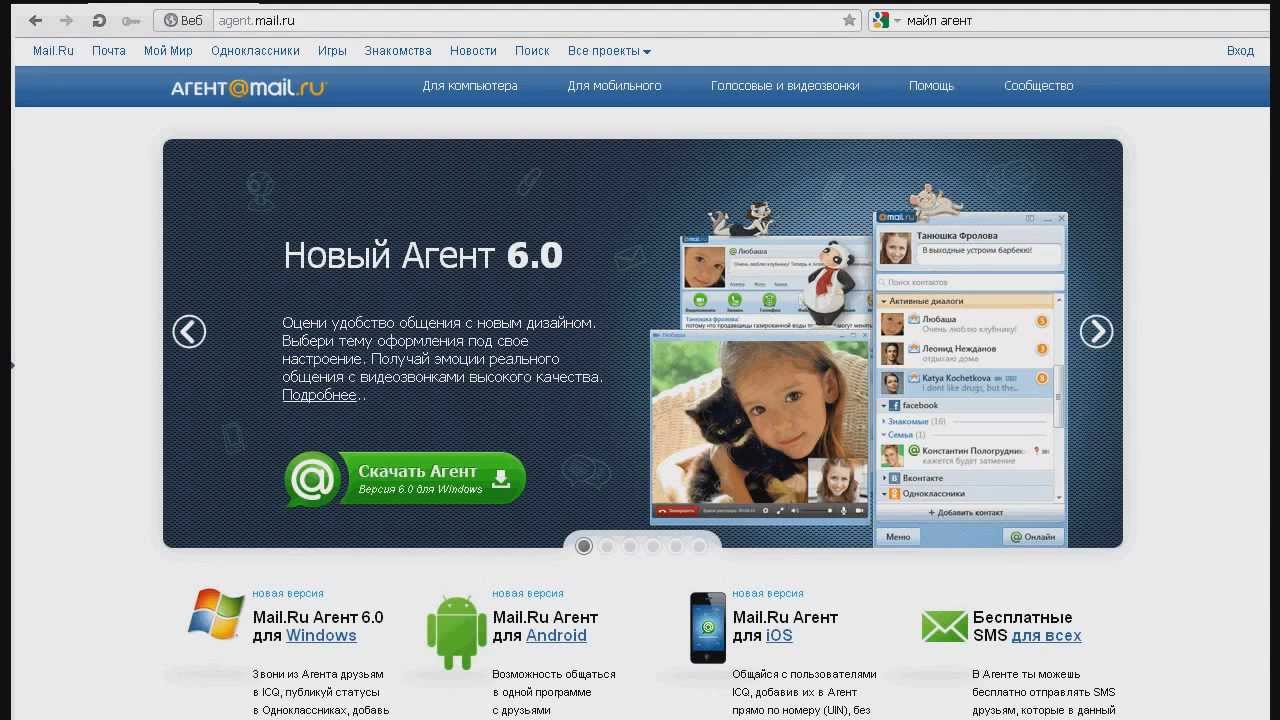Click the Windows logo icon
The image size is (1280, 720).
click(216, 614)
